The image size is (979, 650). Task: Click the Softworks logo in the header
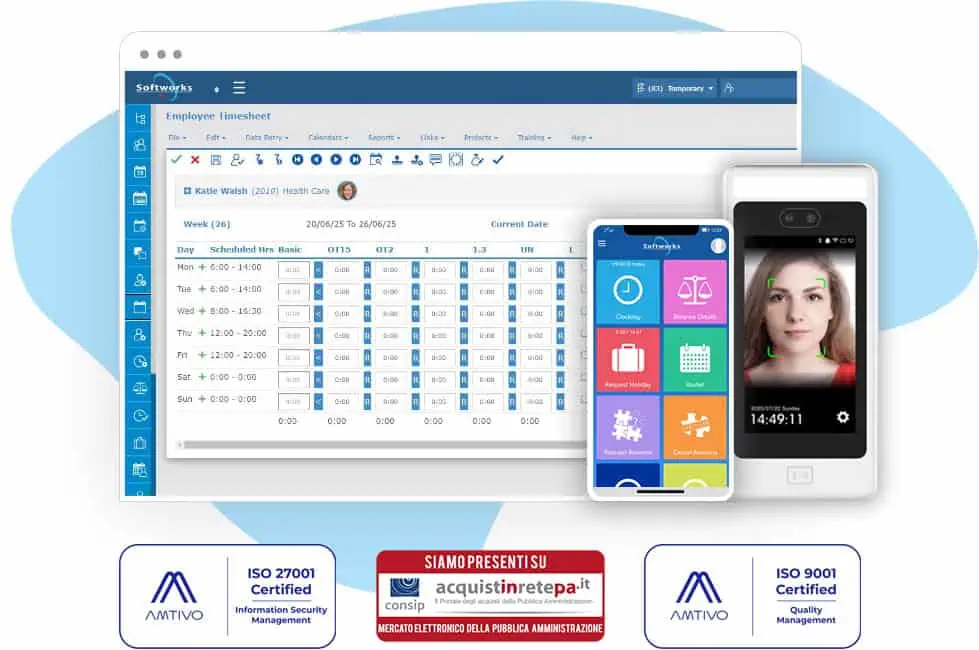(x=164, y=88)
